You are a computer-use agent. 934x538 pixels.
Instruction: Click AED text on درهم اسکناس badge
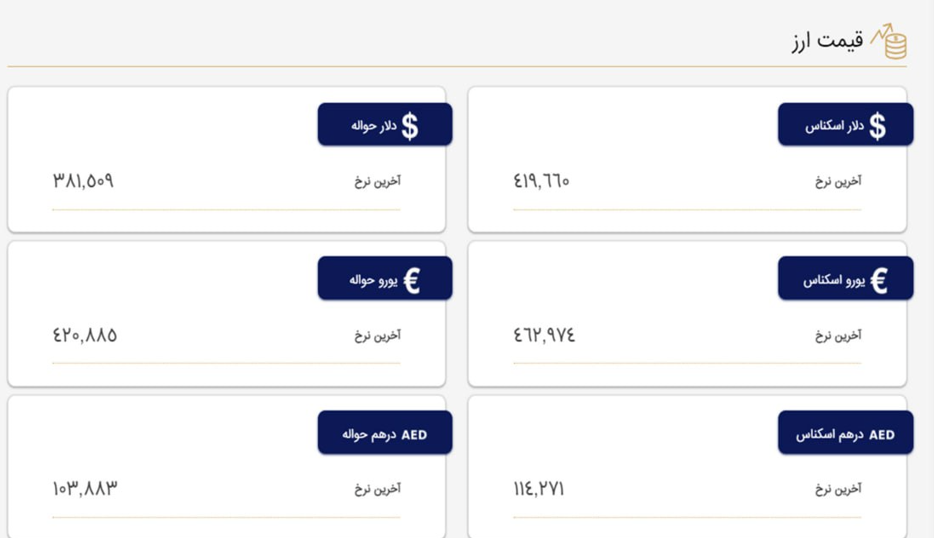tap(882, 435)
